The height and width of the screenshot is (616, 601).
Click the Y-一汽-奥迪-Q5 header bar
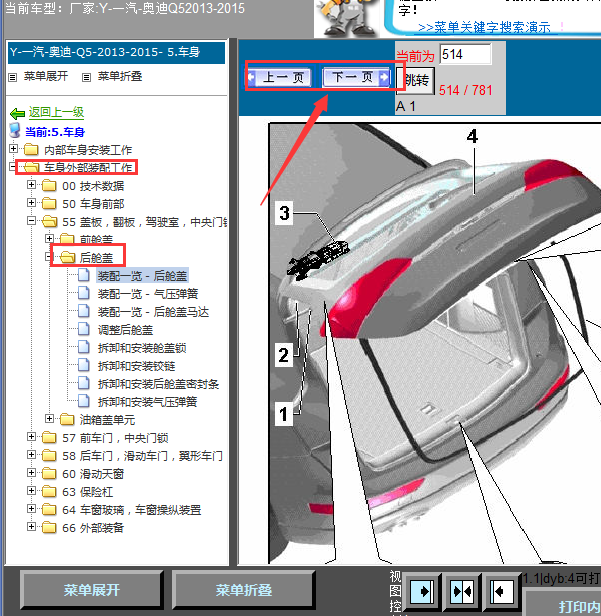116,52
